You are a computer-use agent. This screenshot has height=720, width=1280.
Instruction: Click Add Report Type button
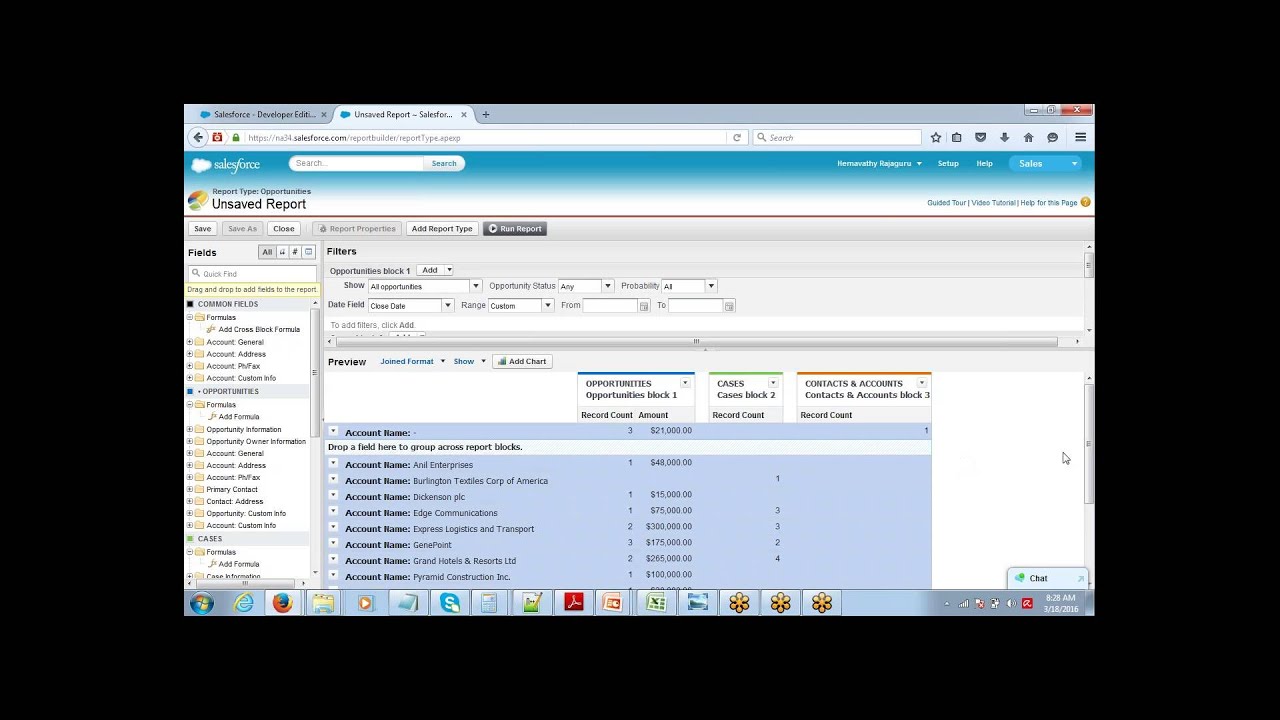tap(442, 229)
